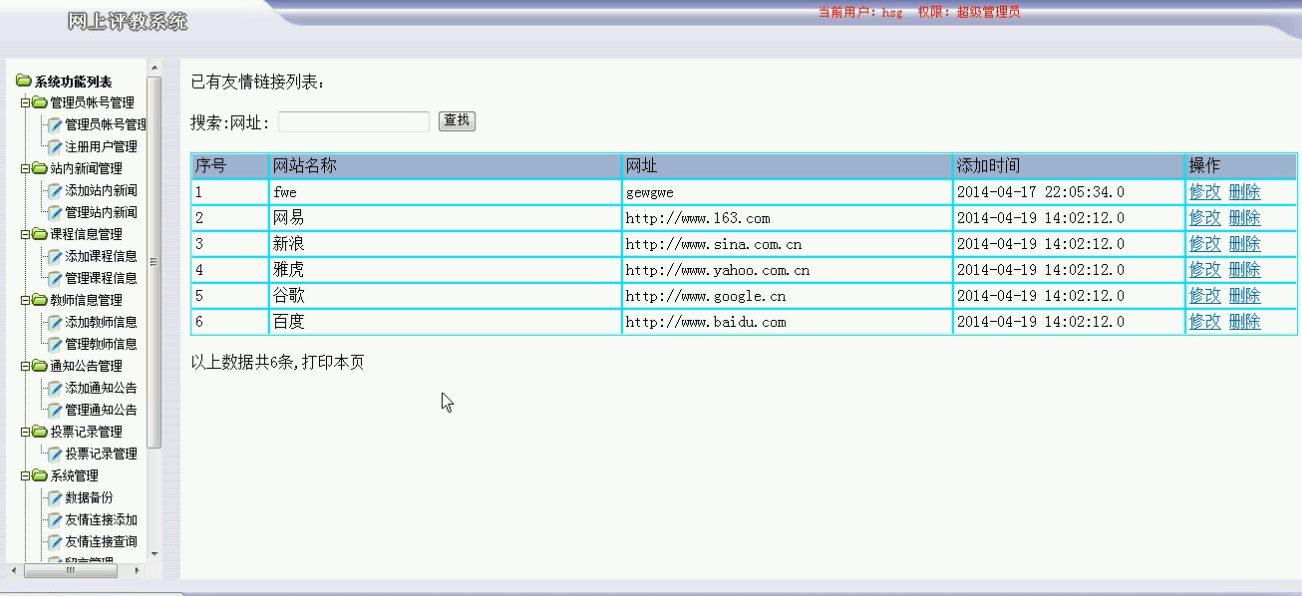The width and height of the screenshot is (1302, 596).
Task: Click the 百度 site name cell
Action: click(445, 322)
